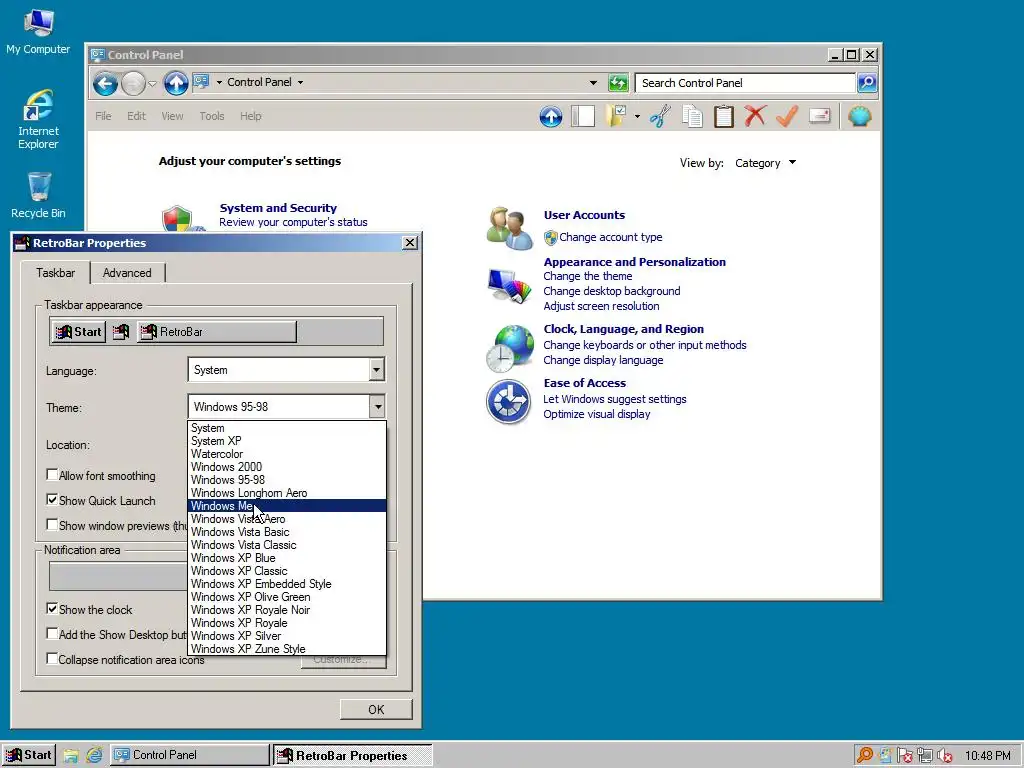Open Adjust screen resolution link
The height and width of the screenshot is (768, 1024).
pyautogui.click(x=601, y=306)
